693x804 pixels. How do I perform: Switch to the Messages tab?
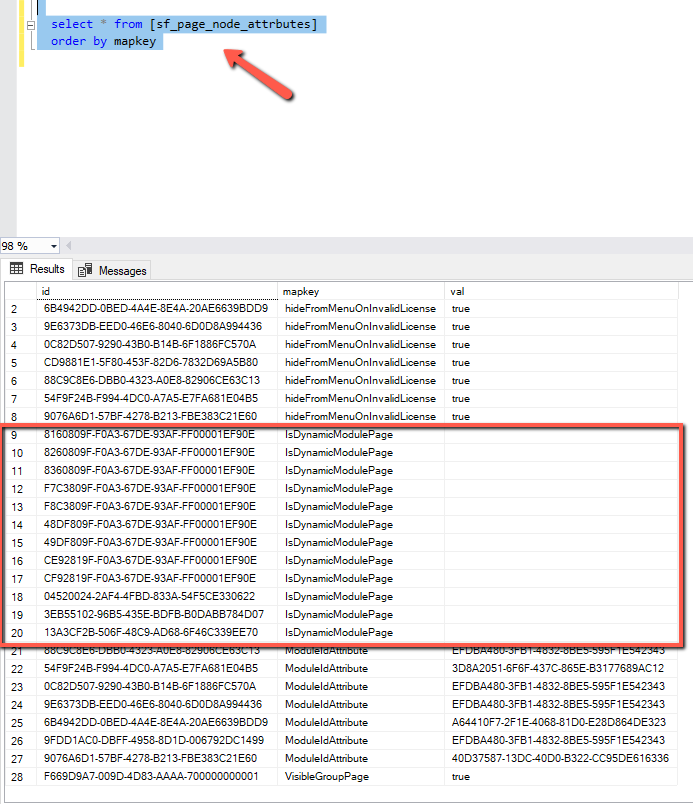(112, 270)
